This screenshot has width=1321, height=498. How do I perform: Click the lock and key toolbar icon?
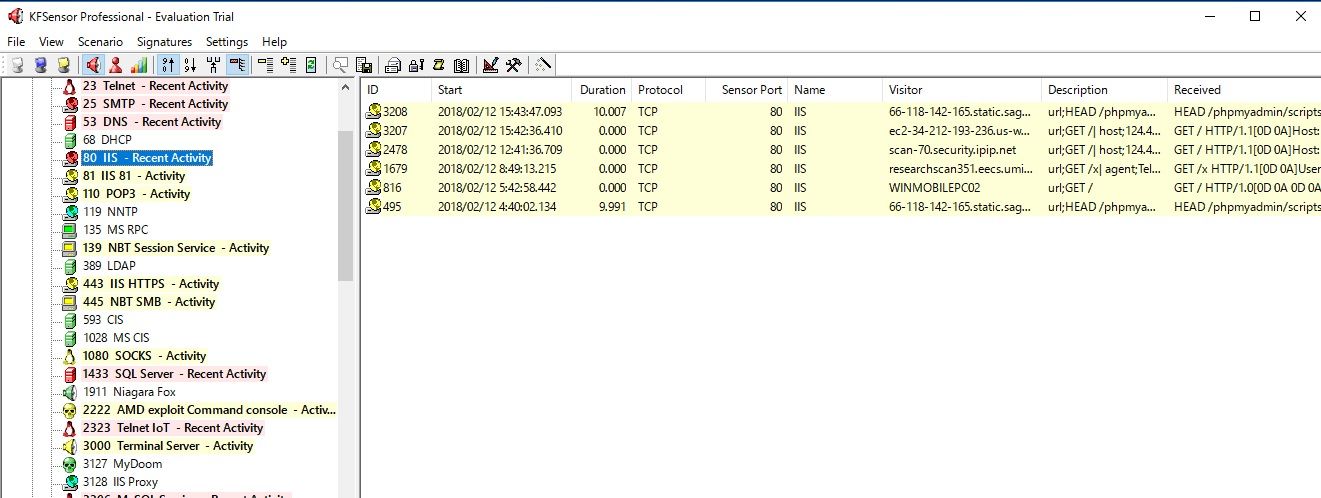click(416, 65)
